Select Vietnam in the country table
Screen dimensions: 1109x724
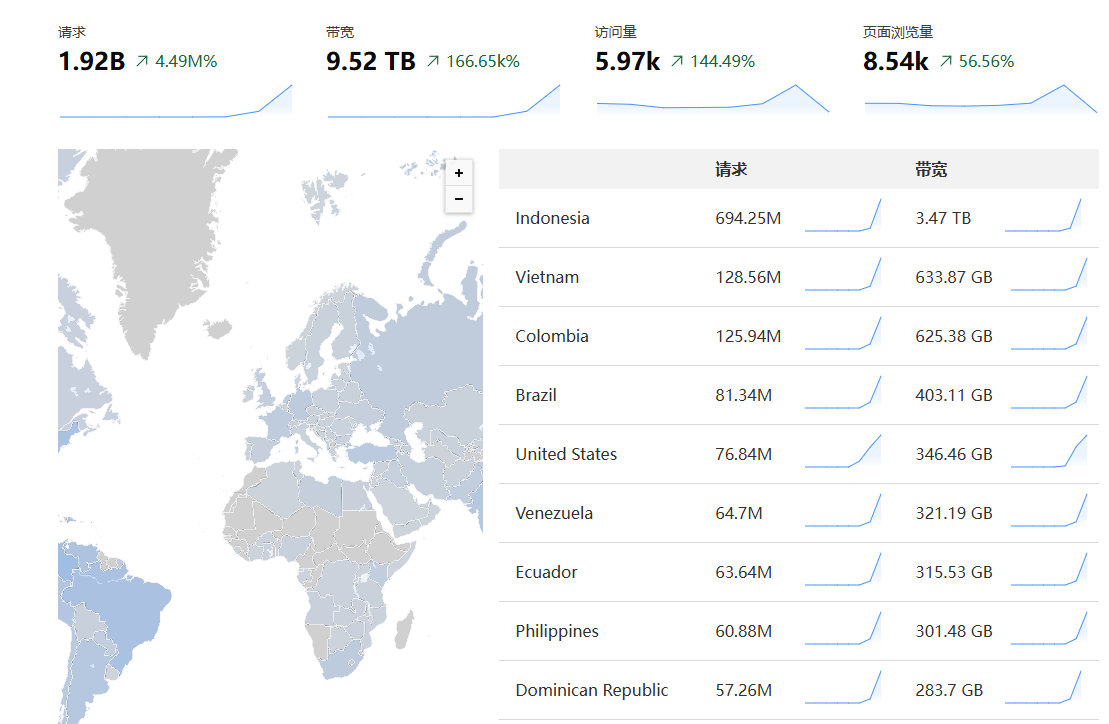click(x=547, y=277)
